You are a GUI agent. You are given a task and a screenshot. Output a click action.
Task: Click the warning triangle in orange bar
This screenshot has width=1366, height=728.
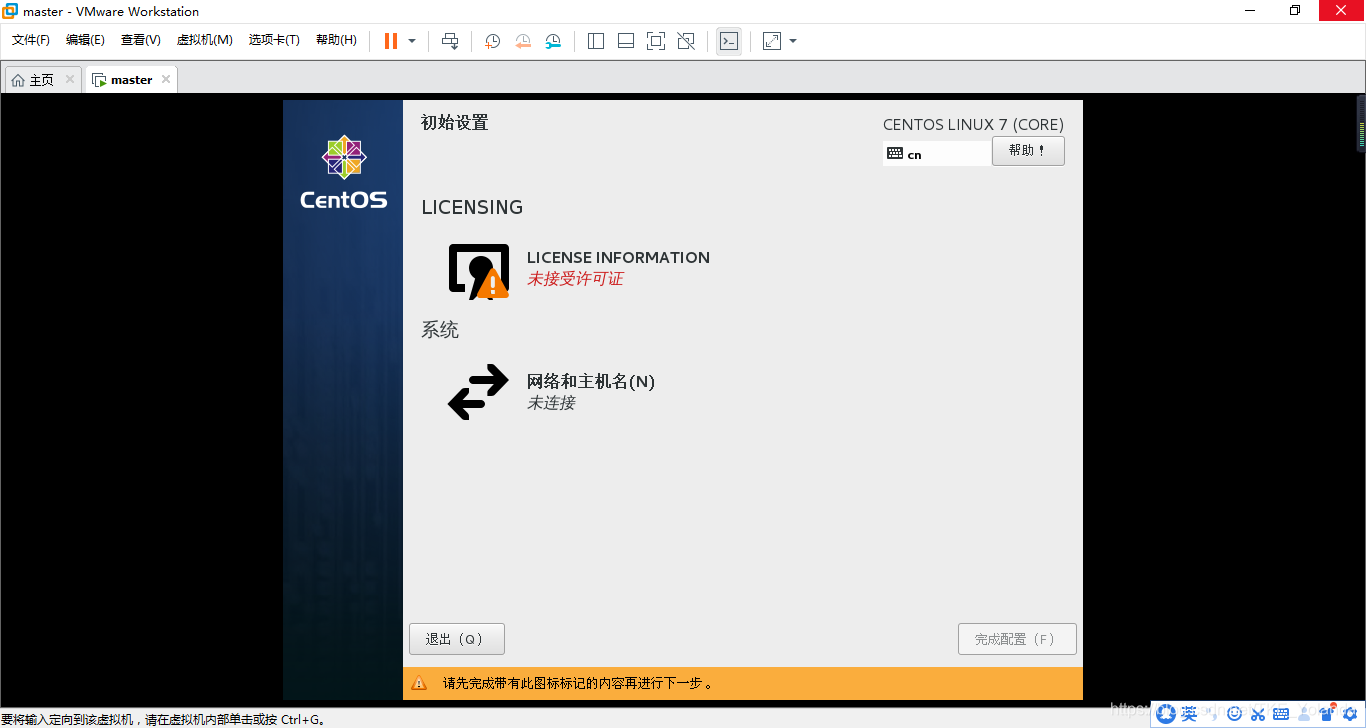tap(419, 684)
